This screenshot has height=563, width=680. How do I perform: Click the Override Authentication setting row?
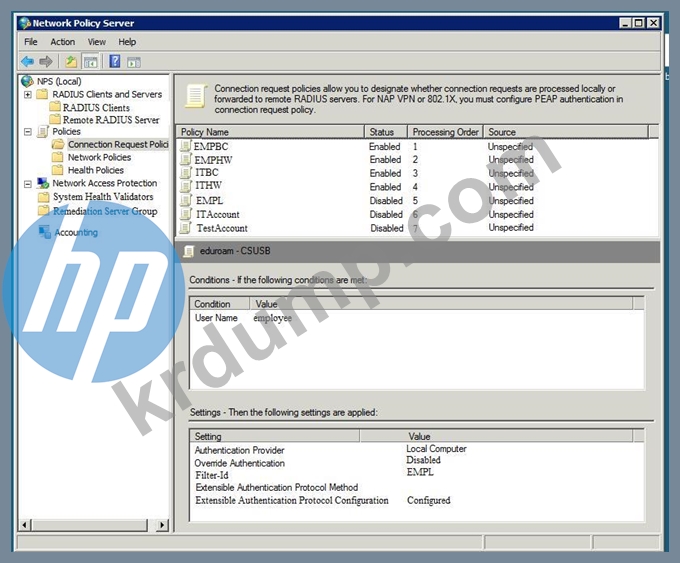pos(417,462)
